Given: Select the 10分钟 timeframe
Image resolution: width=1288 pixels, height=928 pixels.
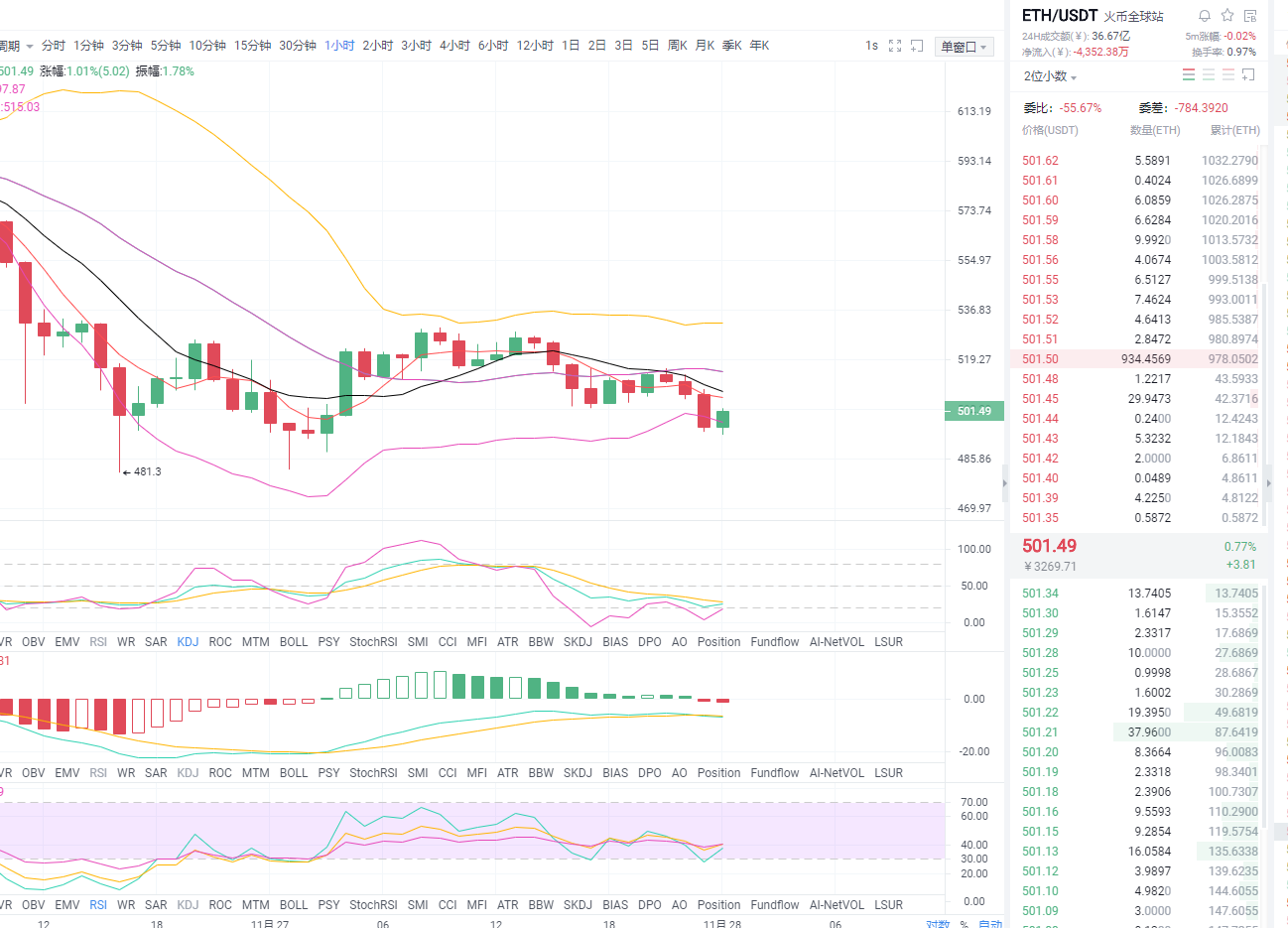Looking at the screenshot, I should tap(207, 46).
